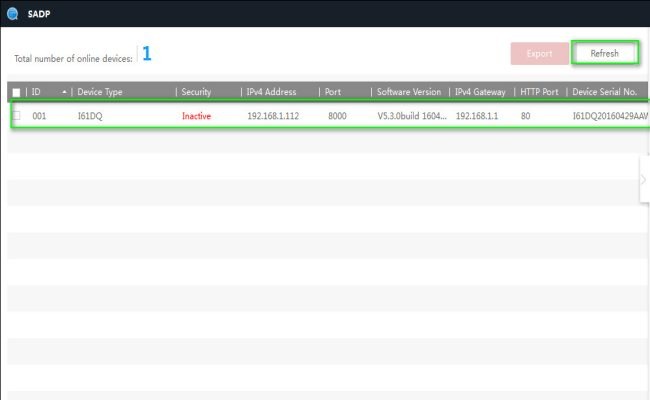Click the red Inactive security status
650x400 pixels.
pos(196,116)
